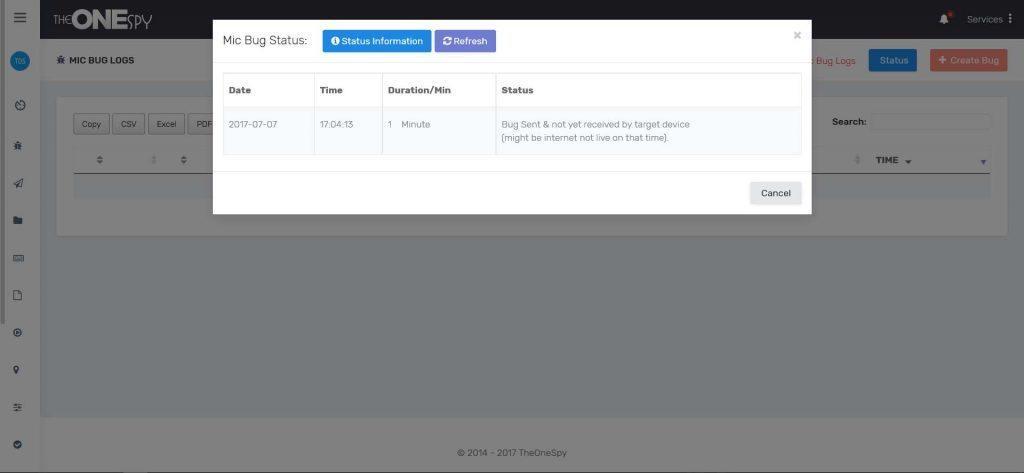This screenshot has width=1024, height=473.
Task: Click the first column sort arrows
Action: [100, 160]
